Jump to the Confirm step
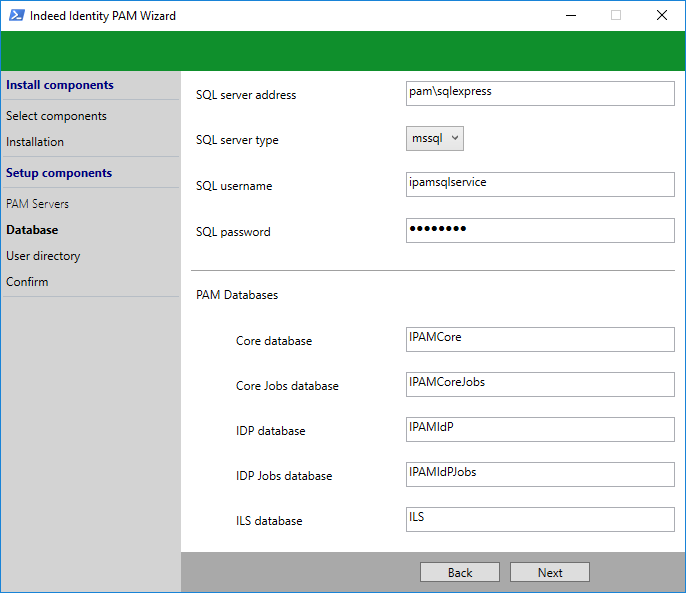Screen dimensions: 686x593 click(27, 282)
